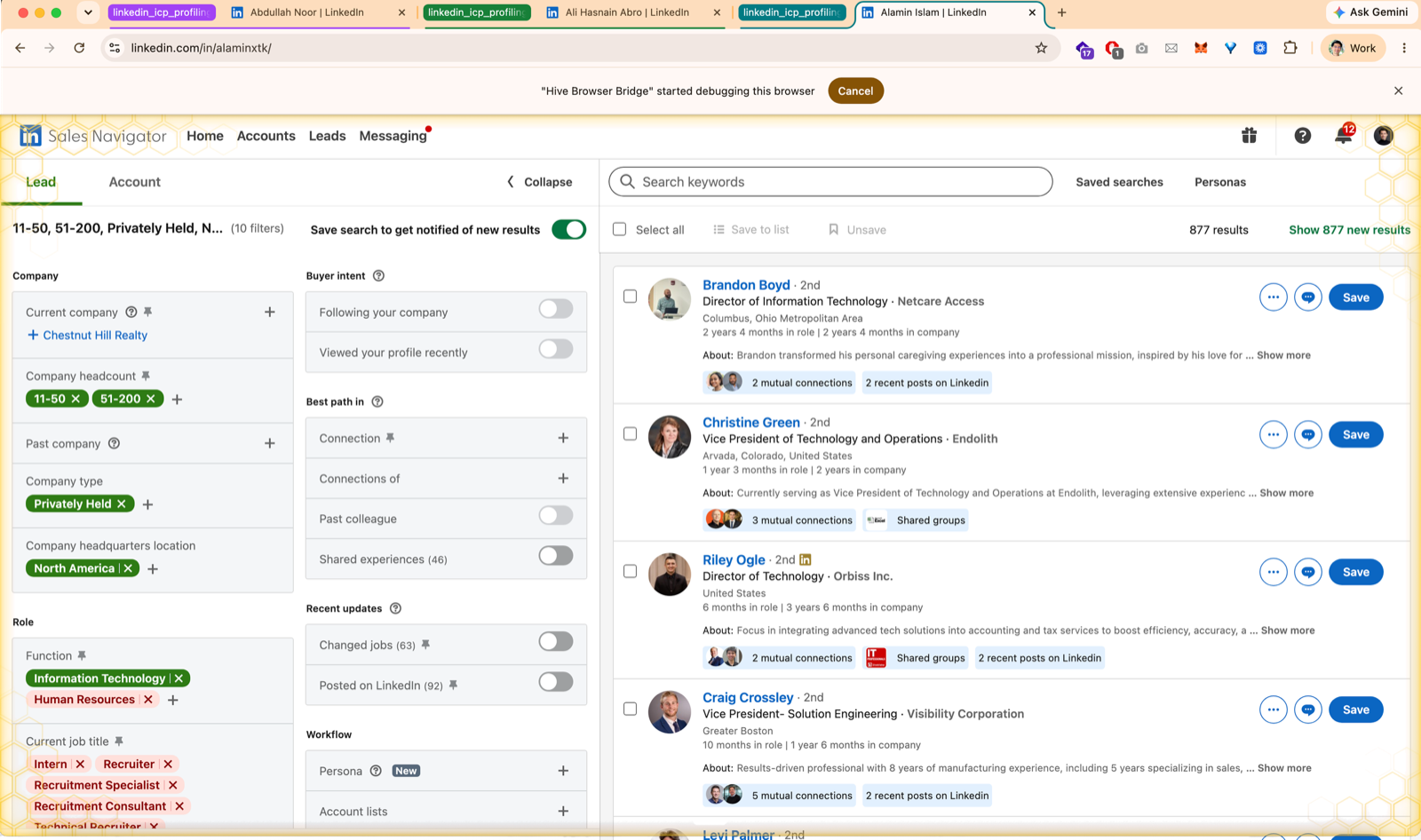The image size is (1421, 840).
Task: Message Craig Crossley via chat icon
Action: coord(1307,710)
